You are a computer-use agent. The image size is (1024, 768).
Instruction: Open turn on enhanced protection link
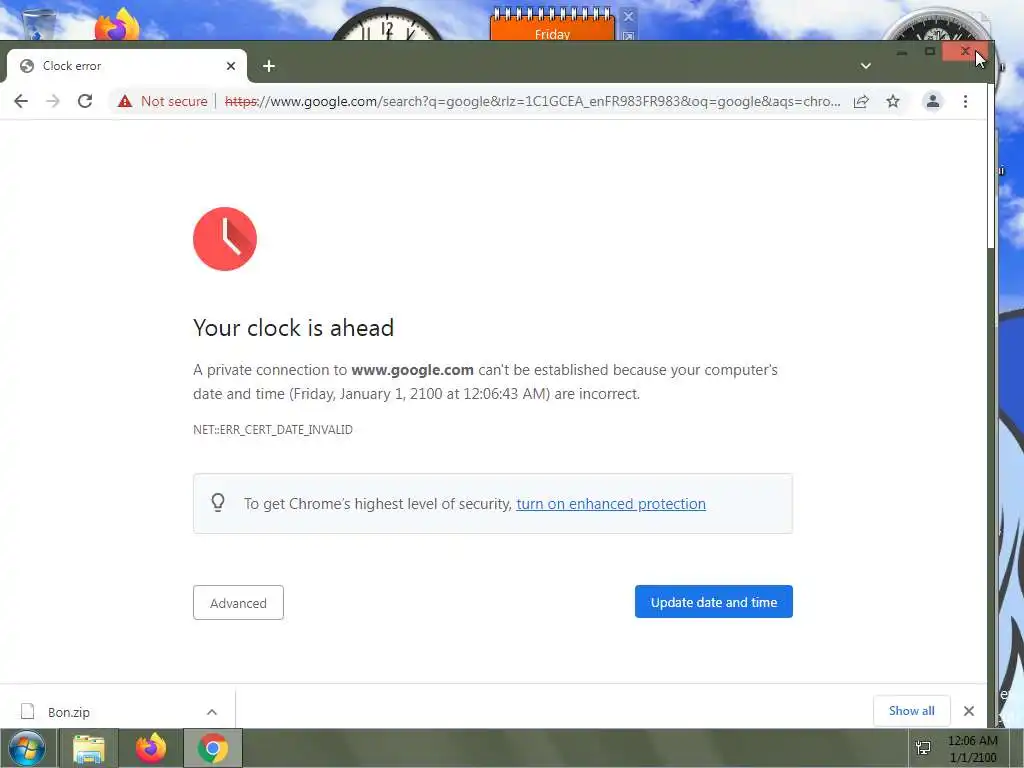pyautogui.click(x=611, y=504)
